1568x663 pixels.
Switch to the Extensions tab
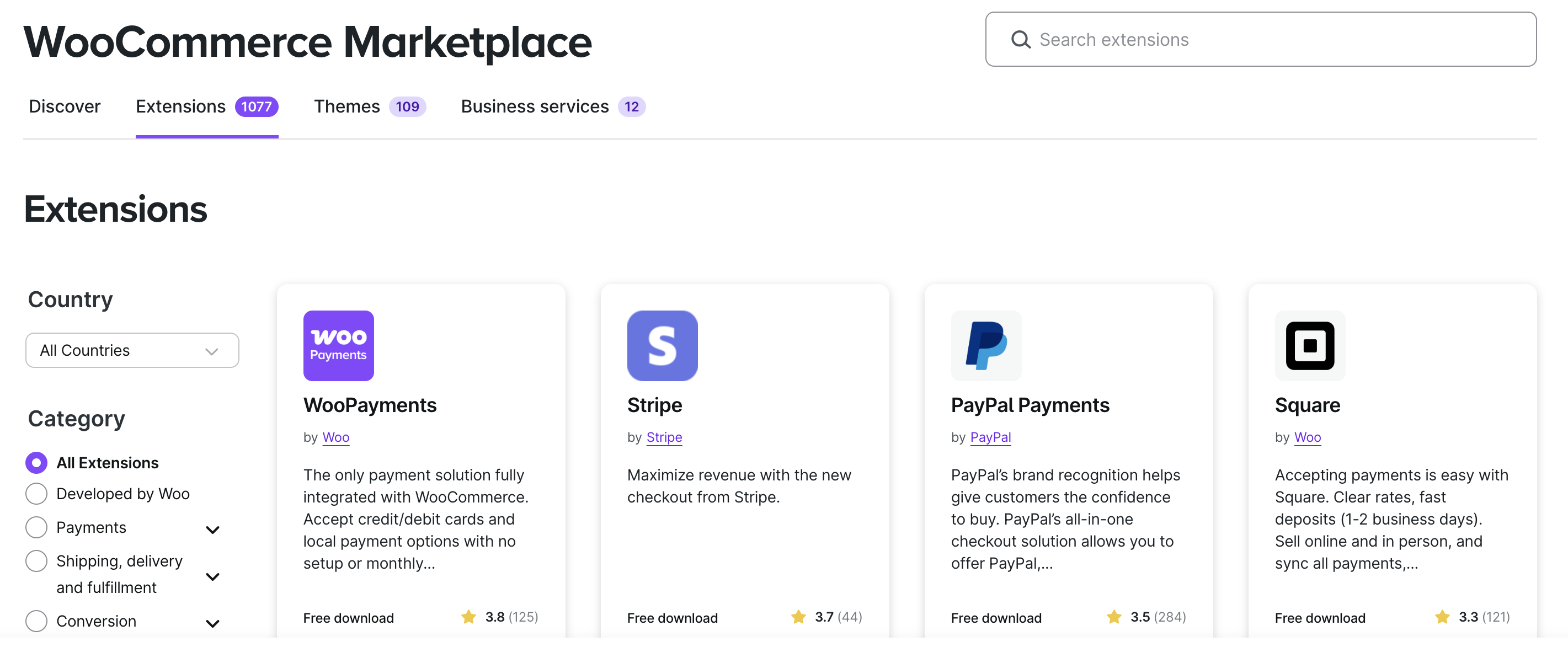(x=207, y=106)
